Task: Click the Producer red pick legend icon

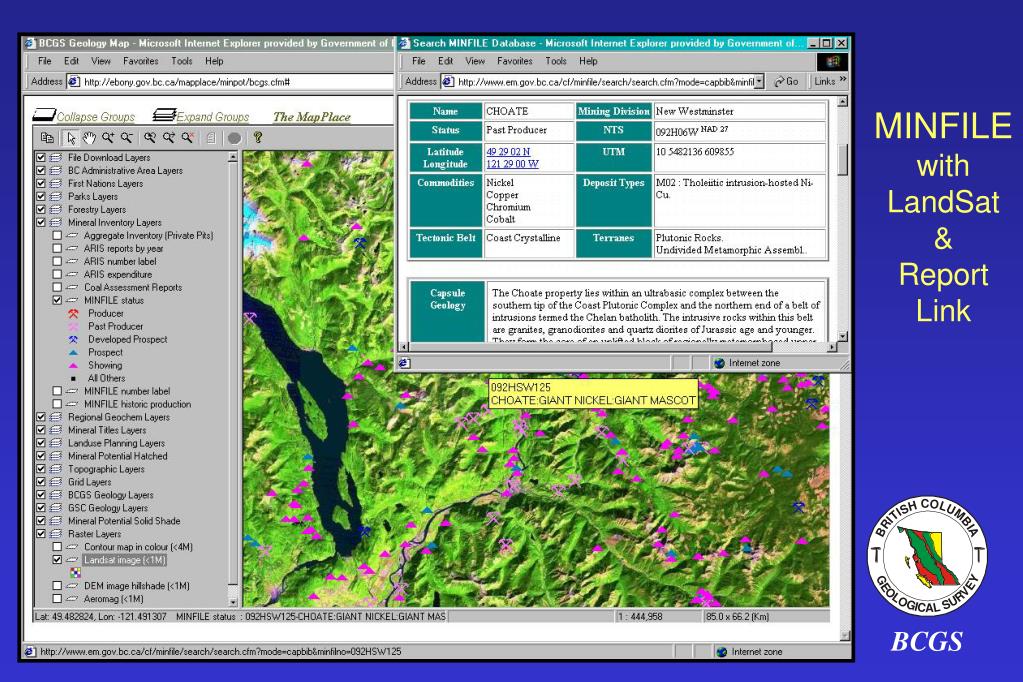Action: pyautogui.click(x=73, y=313)
